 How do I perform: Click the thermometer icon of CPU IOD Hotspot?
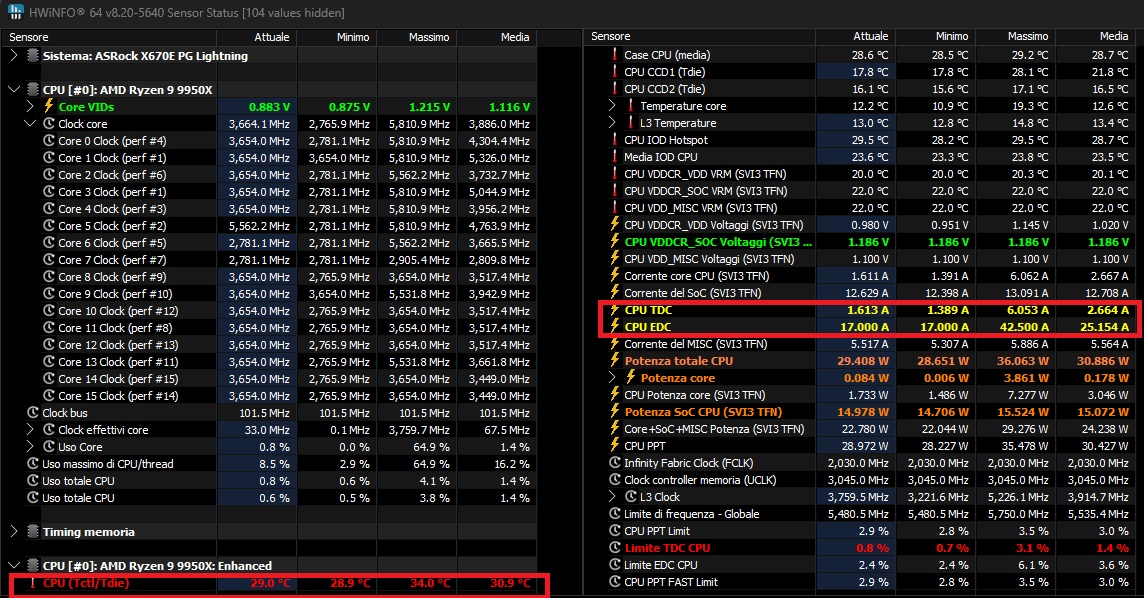tap(614, 139)
